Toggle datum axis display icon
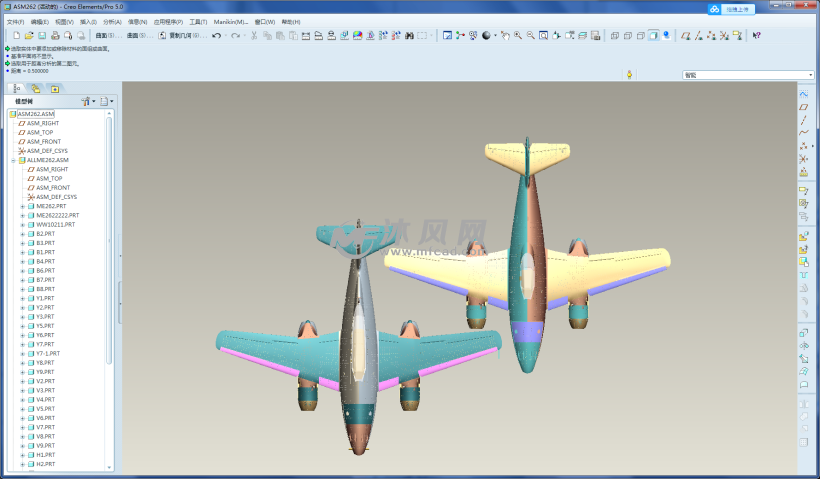 click(698, 36)
